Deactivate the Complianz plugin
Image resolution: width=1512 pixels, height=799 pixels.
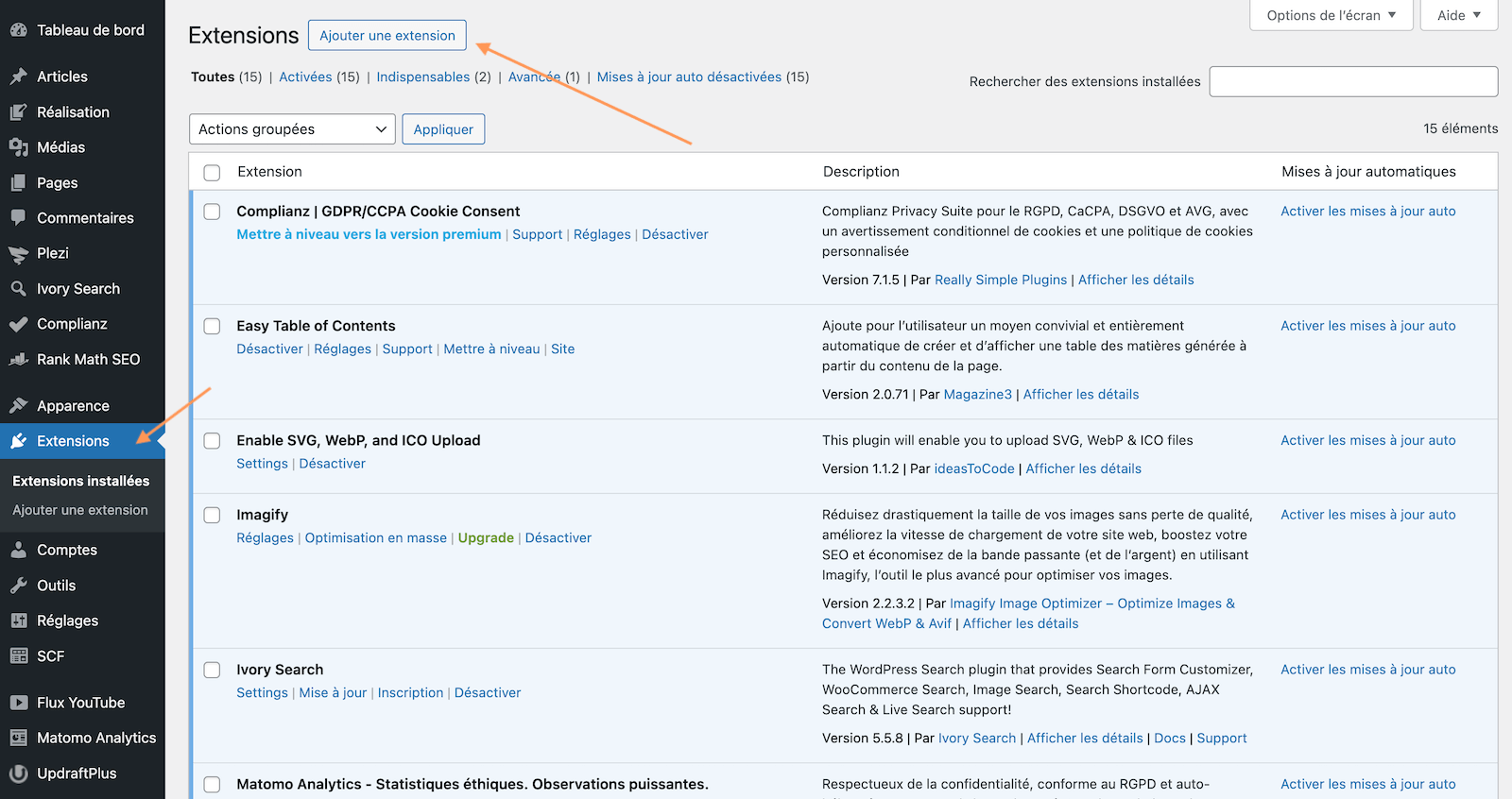(675, 234)
